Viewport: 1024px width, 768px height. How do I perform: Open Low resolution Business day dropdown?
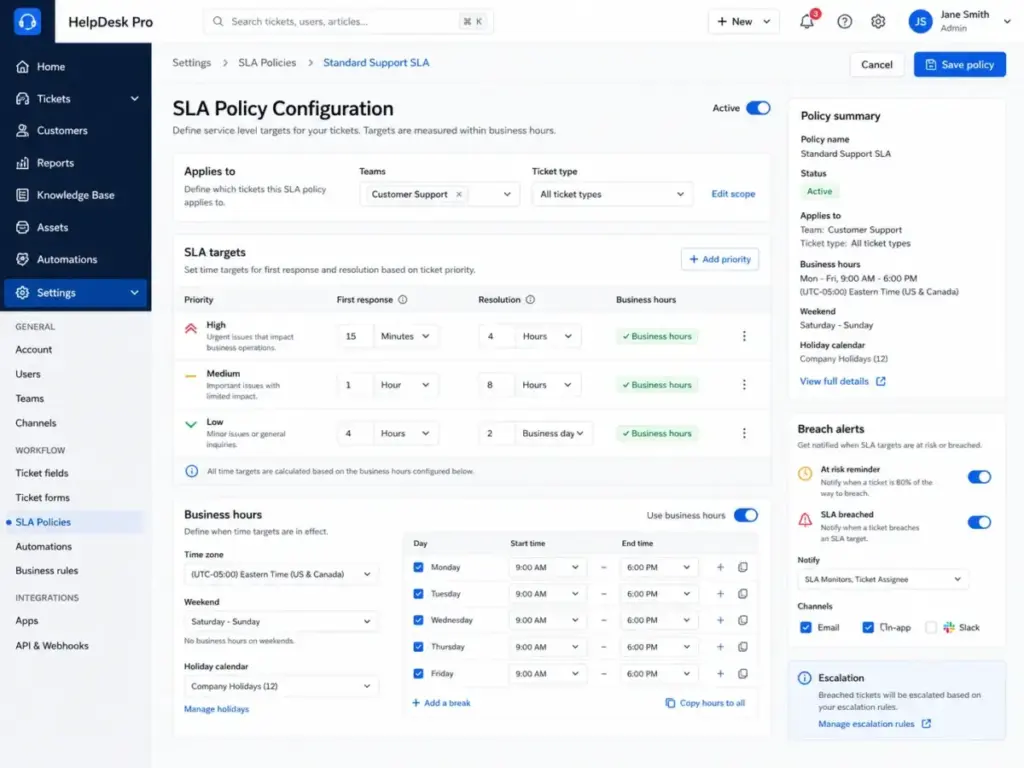tap(552, 433)
